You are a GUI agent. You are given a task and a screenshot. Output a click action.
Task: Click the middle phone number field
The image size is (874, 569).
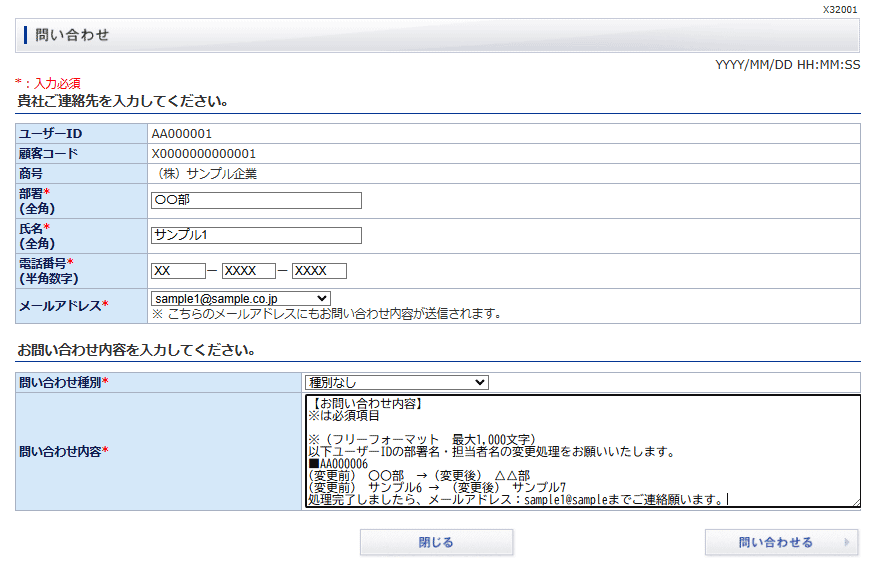248,271
